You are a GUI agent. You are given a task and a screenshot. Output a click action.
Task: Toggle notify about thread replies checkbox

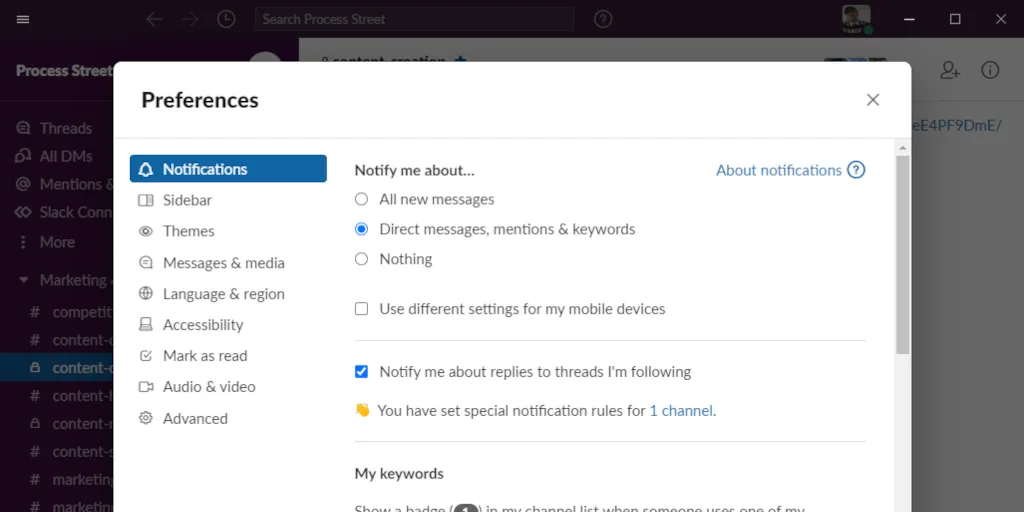[x=361, y=372]
